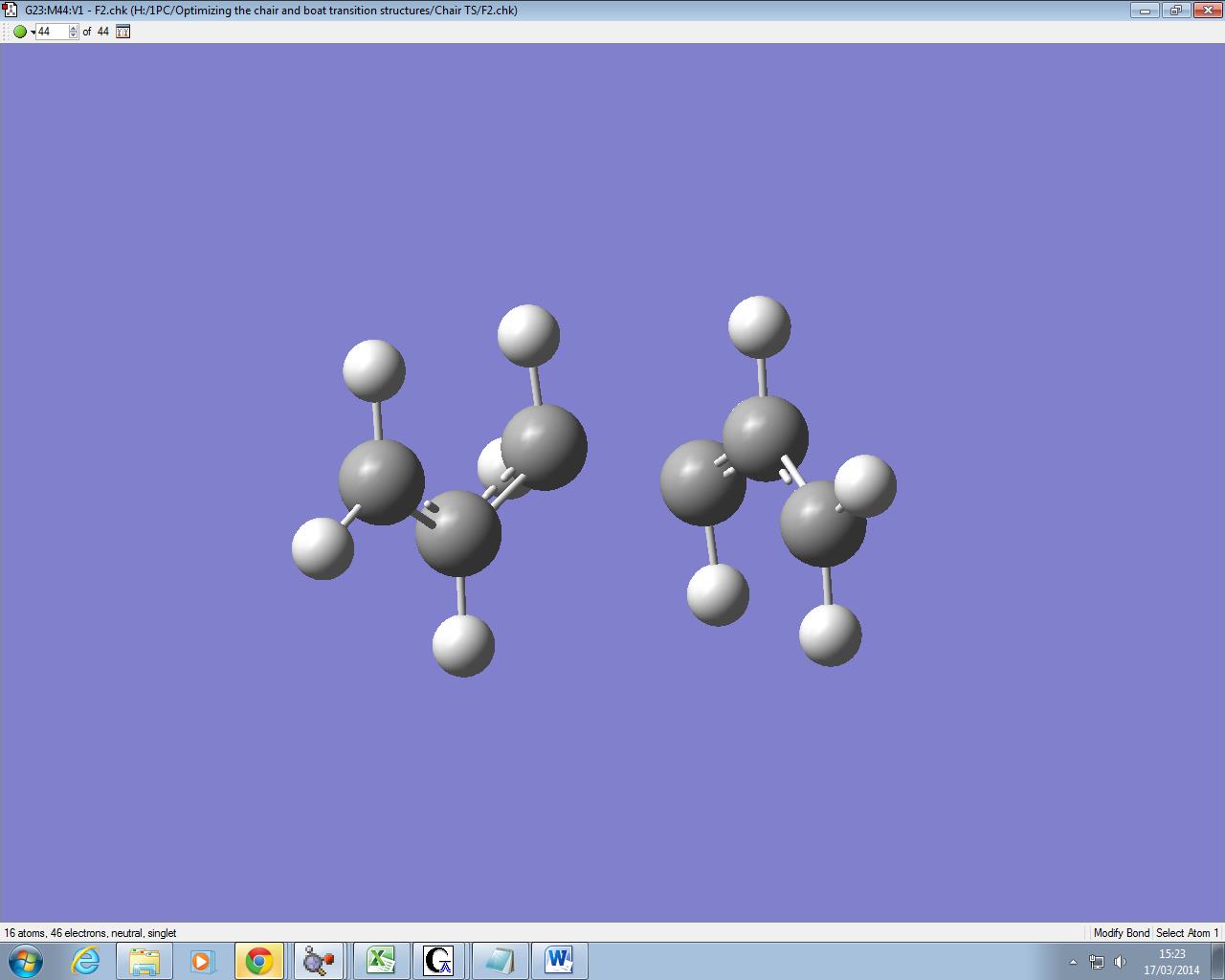The height and width of the screenshot is (980, 1225).
Task: Open the Windows Start menu
Action: (x=26, y=960)
